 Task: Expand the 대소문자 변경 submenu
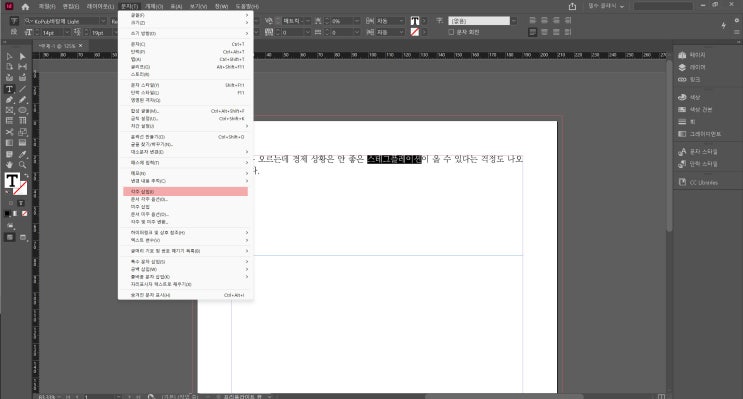(x=186, y=152)
